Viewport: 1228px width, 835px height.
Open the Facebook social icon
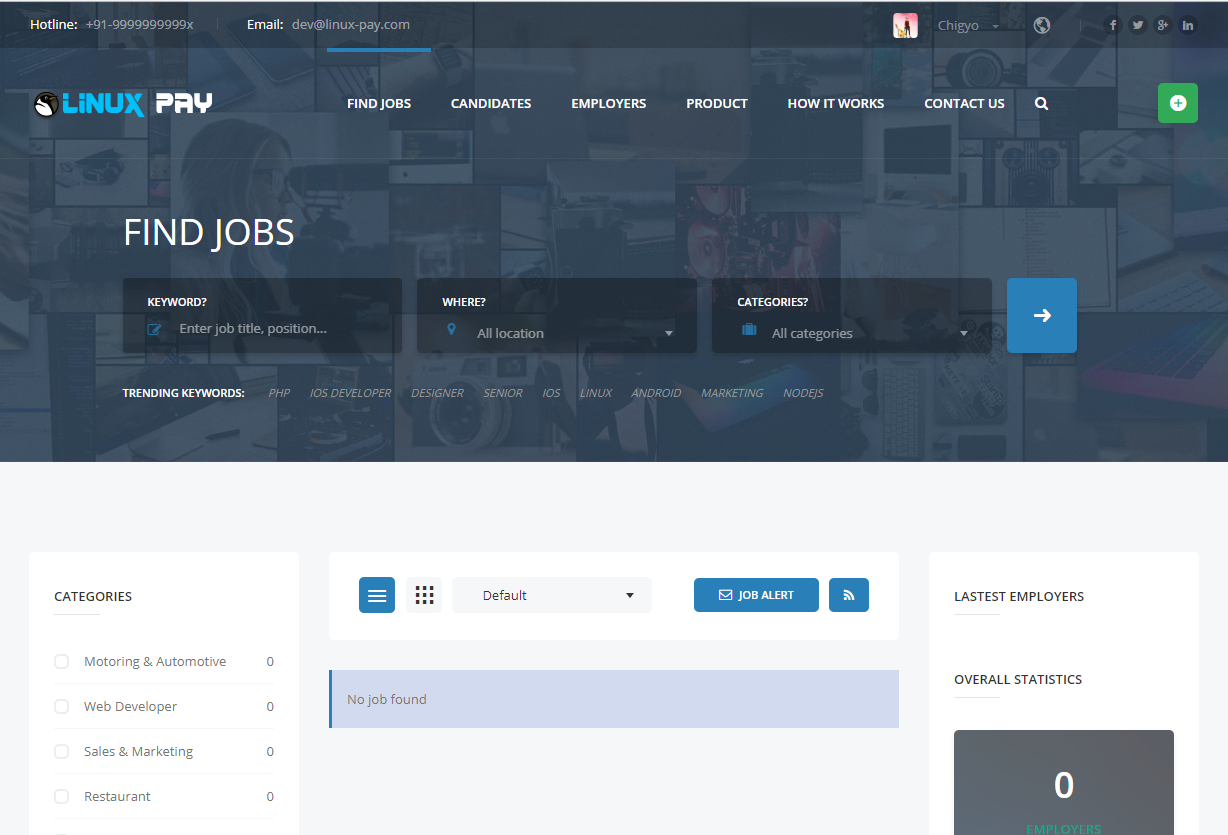[1112, 25]
